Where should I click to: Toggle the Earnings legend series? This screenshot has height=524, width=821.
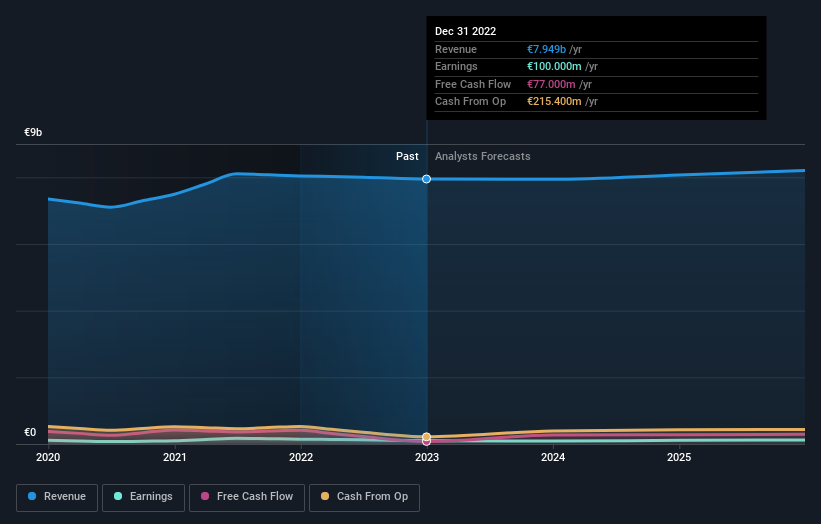143,497
